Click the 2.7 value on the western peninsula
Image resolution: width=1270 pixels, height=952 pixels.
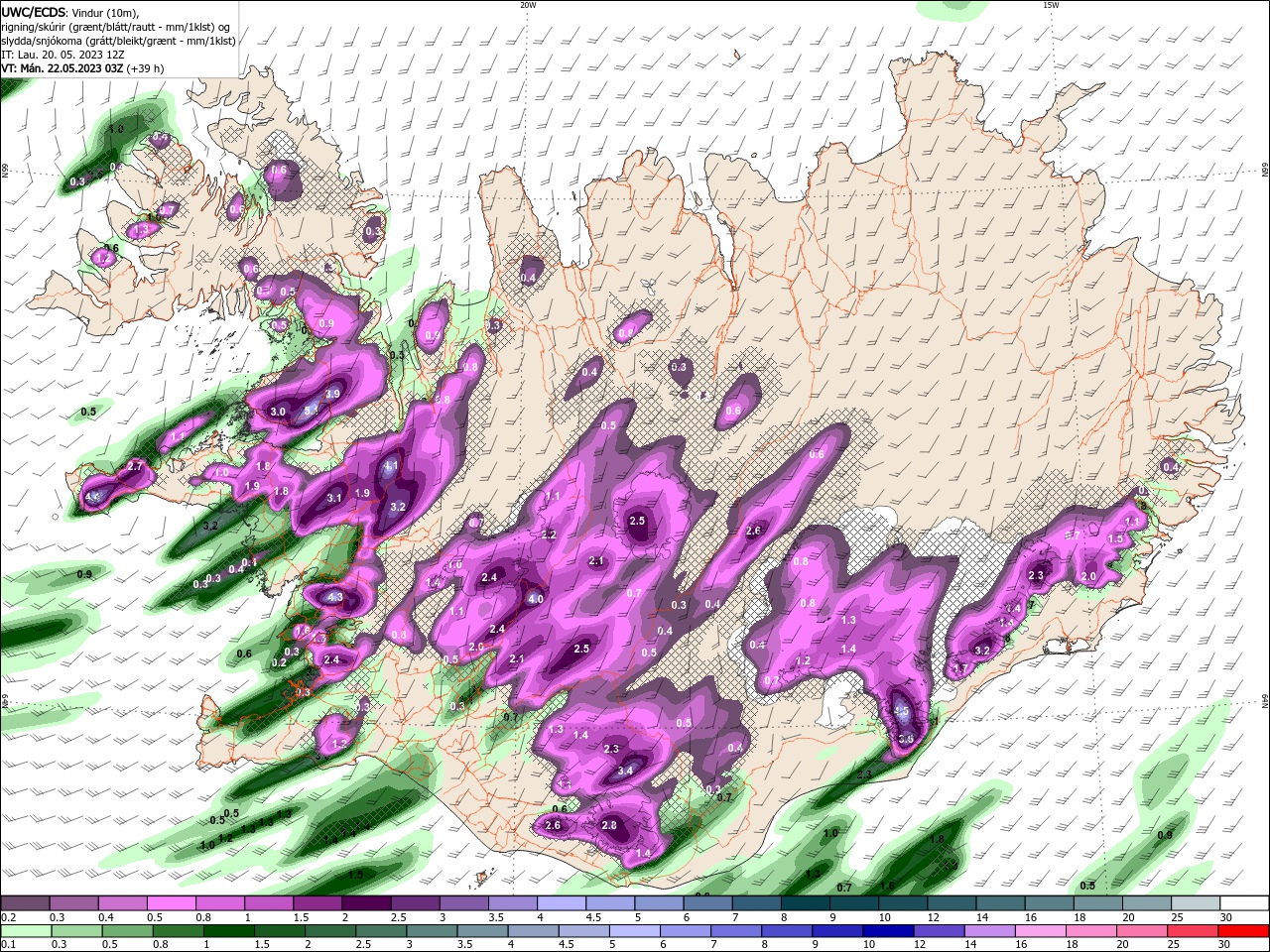pyautogui.click(x=136, y=466)
